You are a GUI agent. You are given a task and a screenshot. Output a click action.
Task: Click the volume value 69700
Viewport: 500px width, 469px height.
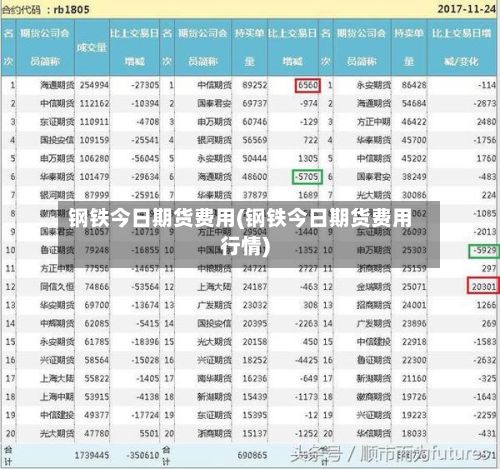[97, 305]
